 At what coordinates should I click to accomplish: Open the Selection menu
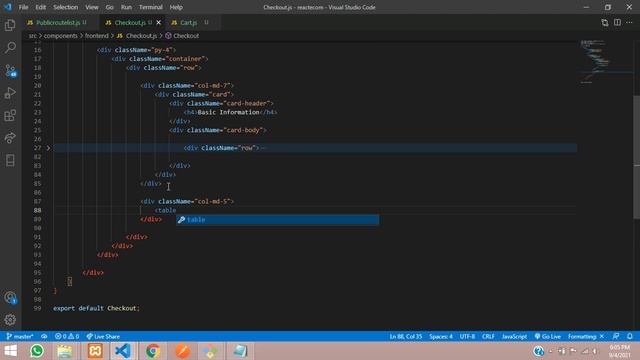pyautogui.click(x=65, y=7)
